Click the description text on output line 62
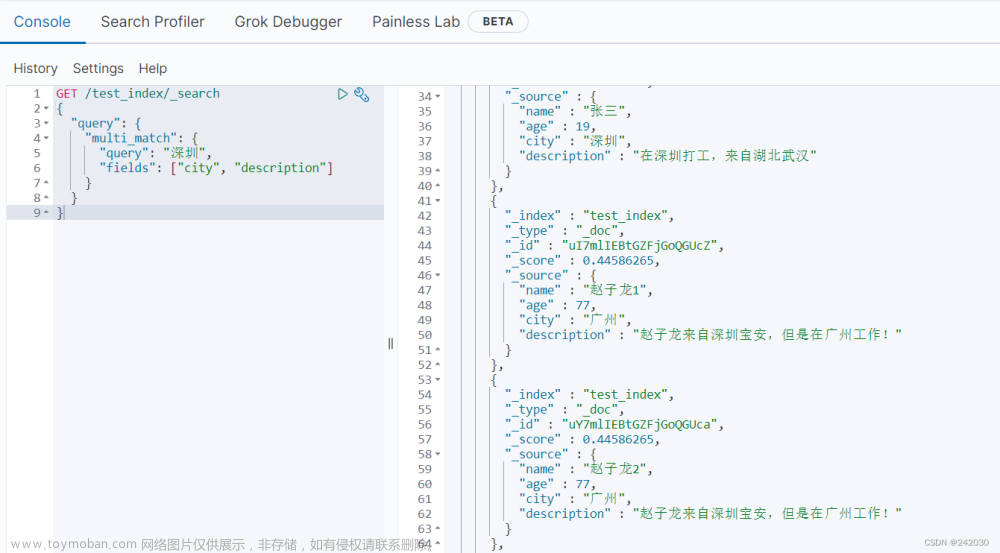The image size is (1000, 553). point(767,513)
